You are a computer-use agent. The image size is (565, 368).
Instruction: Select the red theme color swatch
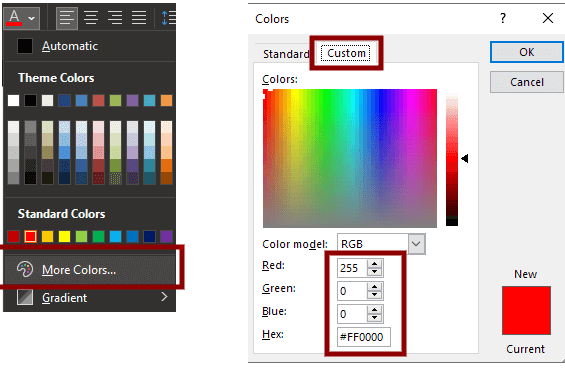click(98, 101)
